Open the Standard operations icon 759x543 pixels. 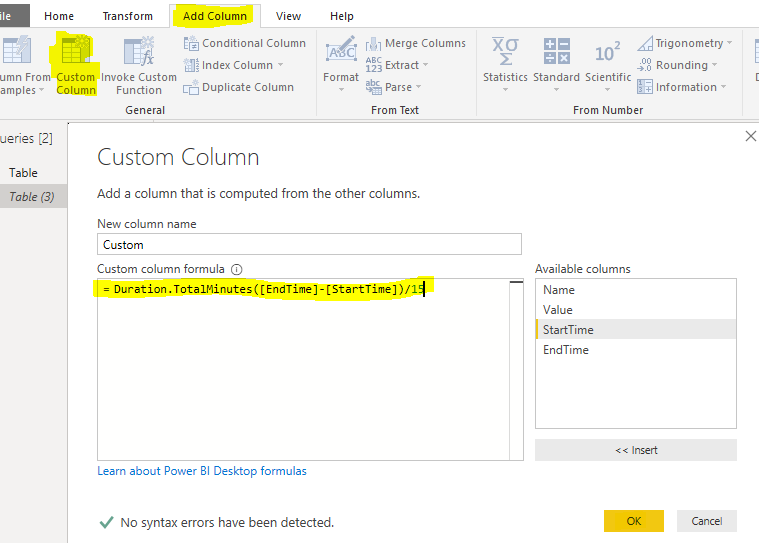(x=557, y=51)
